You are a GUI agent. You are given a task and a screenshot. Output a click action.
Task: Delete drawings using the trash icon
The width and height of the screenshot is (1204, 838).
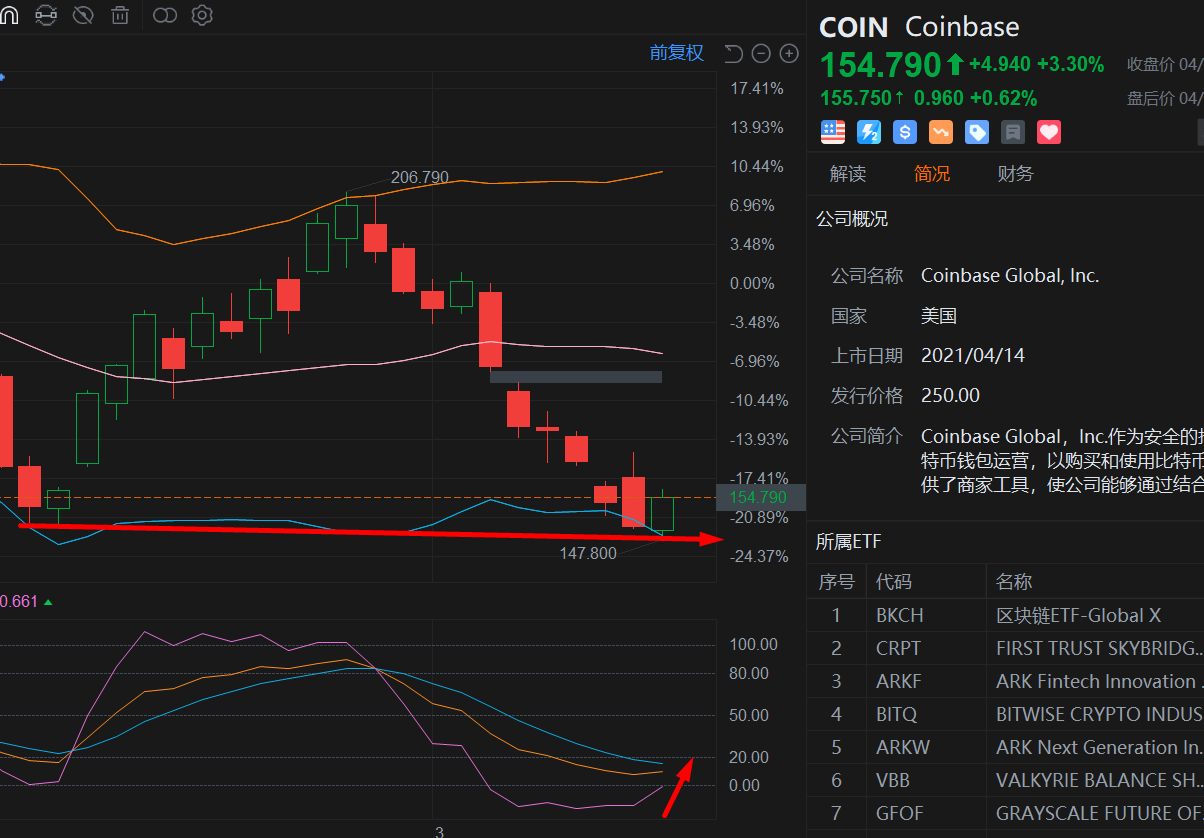click(x=120, y=15)
